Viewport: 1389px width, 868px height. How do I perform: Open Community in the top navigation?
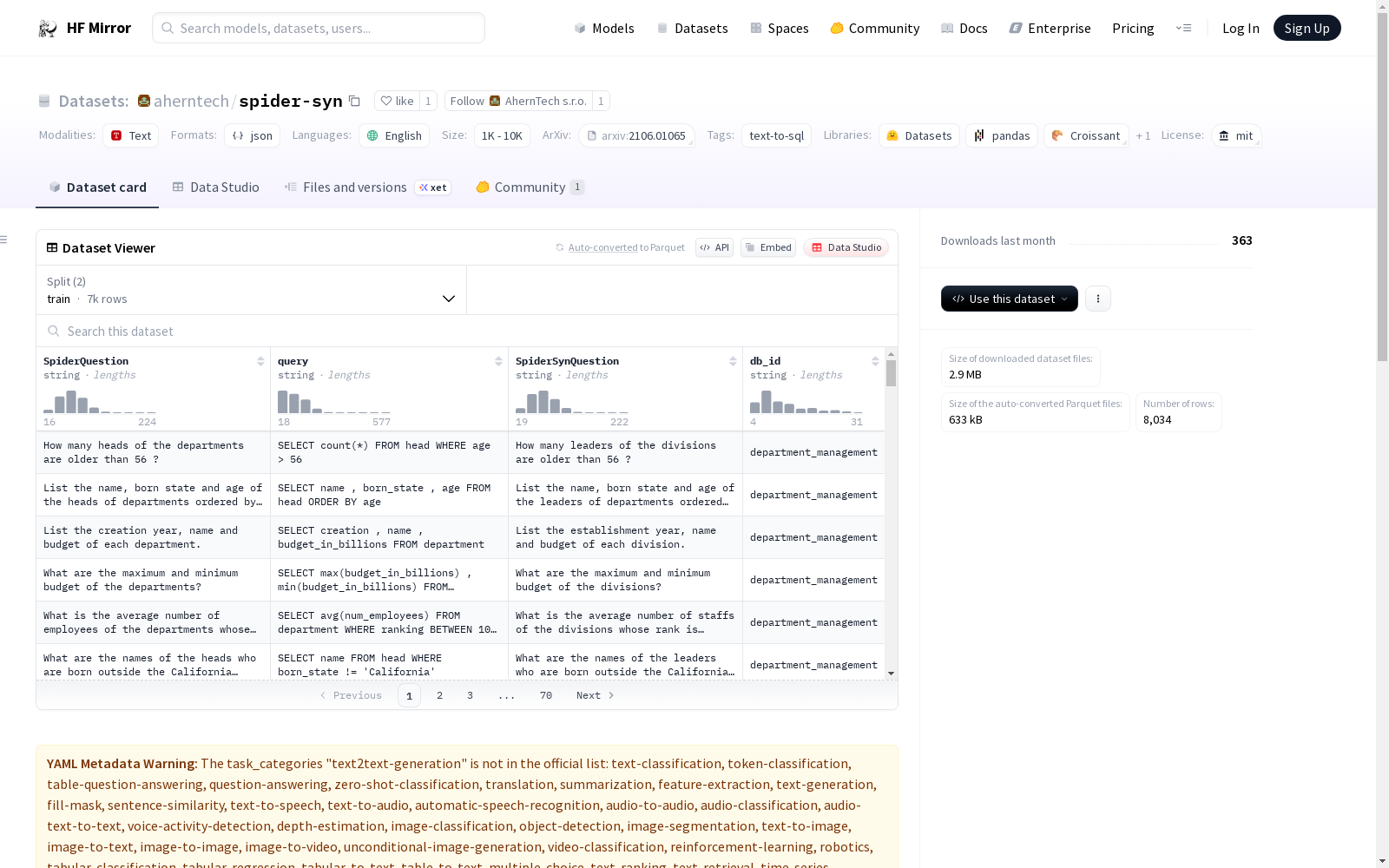point(874,28)
